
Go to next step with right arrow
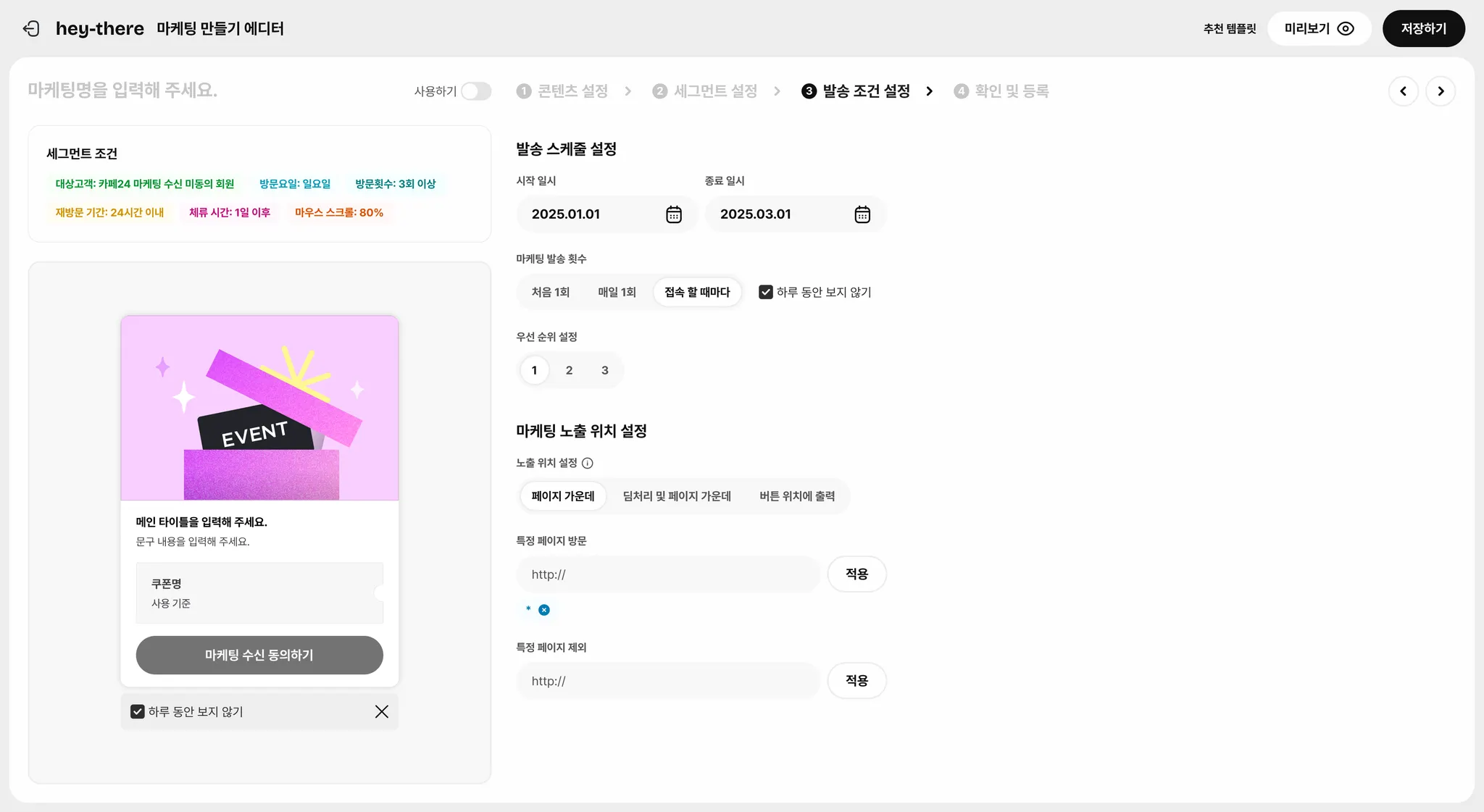1440,91
